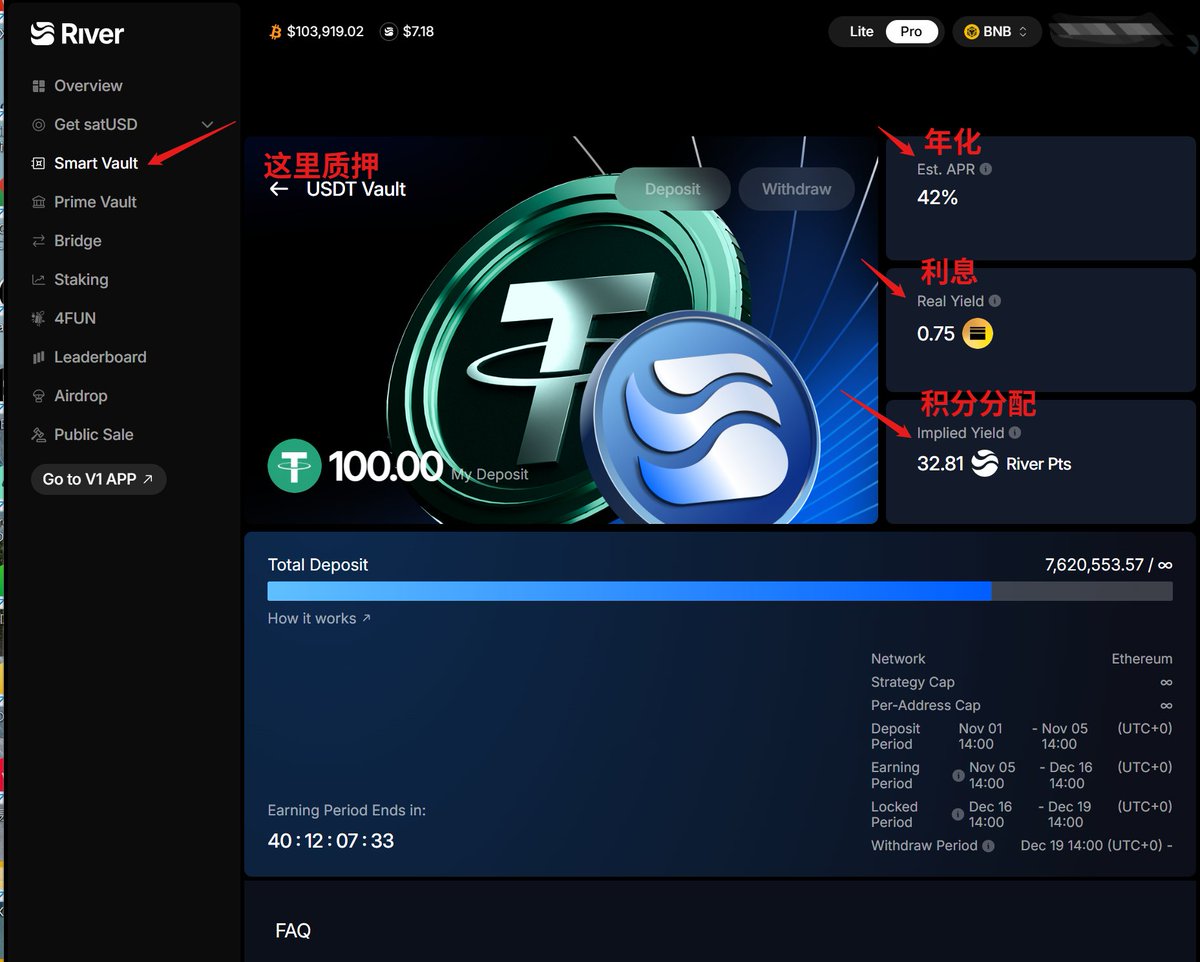Click the 42% APR value
This screenshot has height=962, width=1200.
pyautogui.click(x=937, y=198)
